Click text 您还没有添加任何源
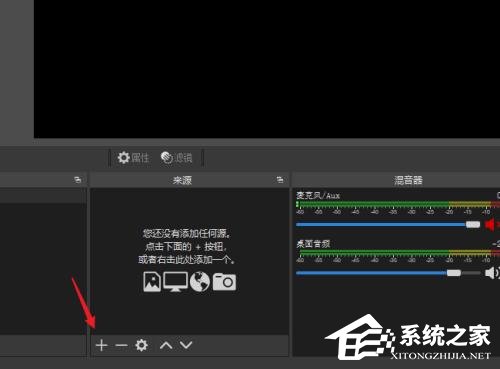 click(187, 233)
